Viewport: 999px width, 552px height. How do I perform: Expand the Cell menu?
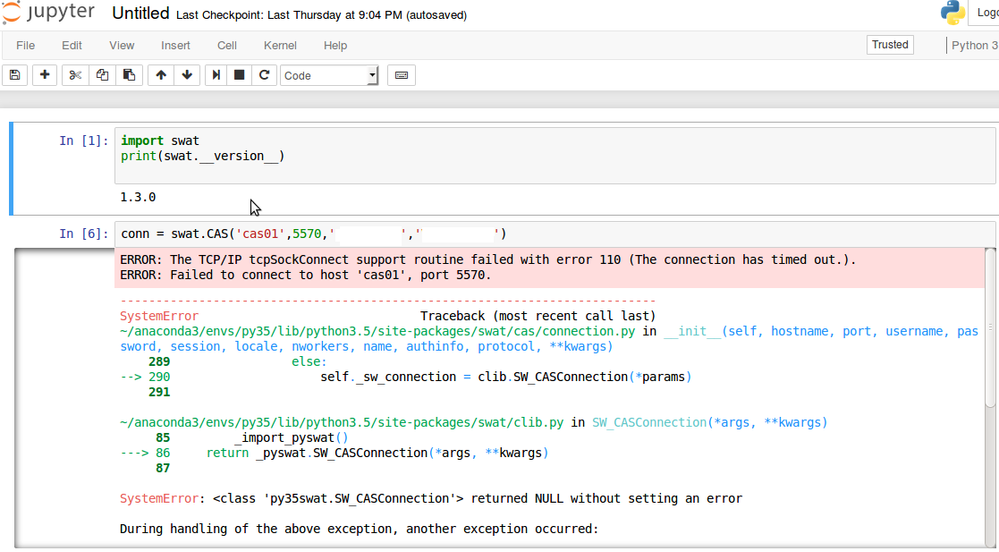227,45
